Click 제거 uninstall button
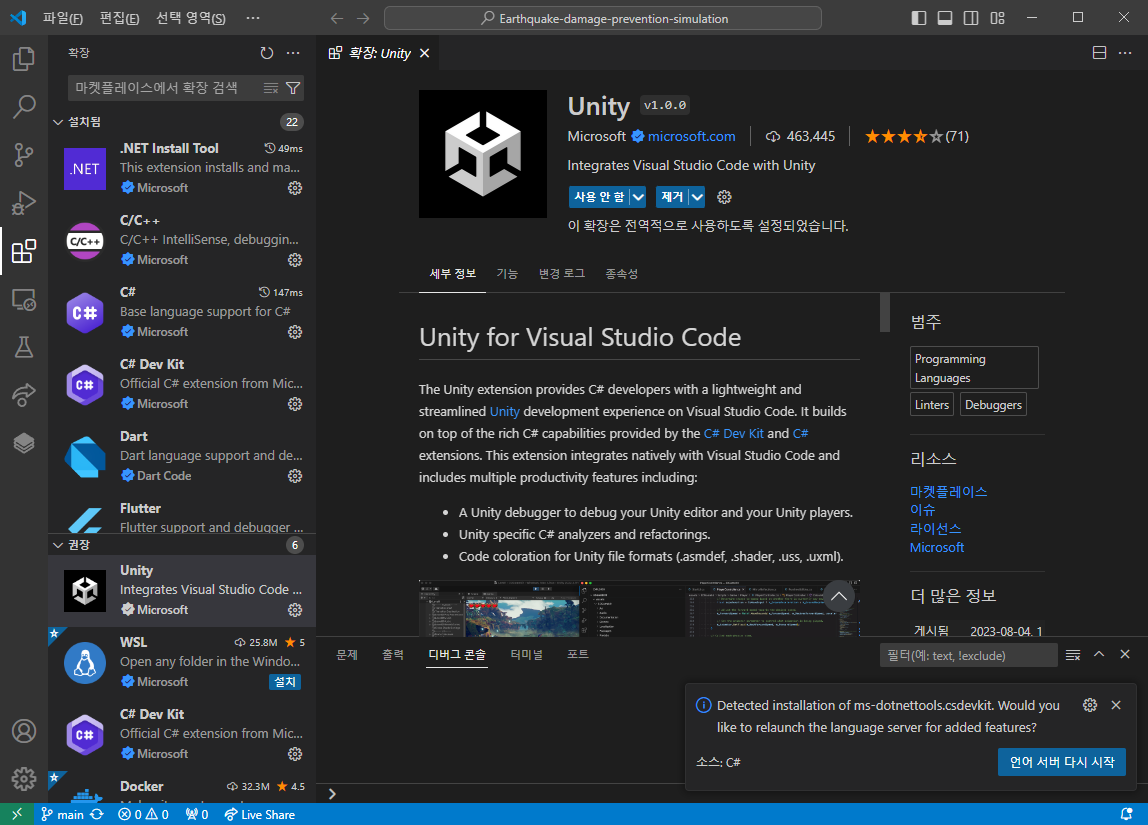 672,197
